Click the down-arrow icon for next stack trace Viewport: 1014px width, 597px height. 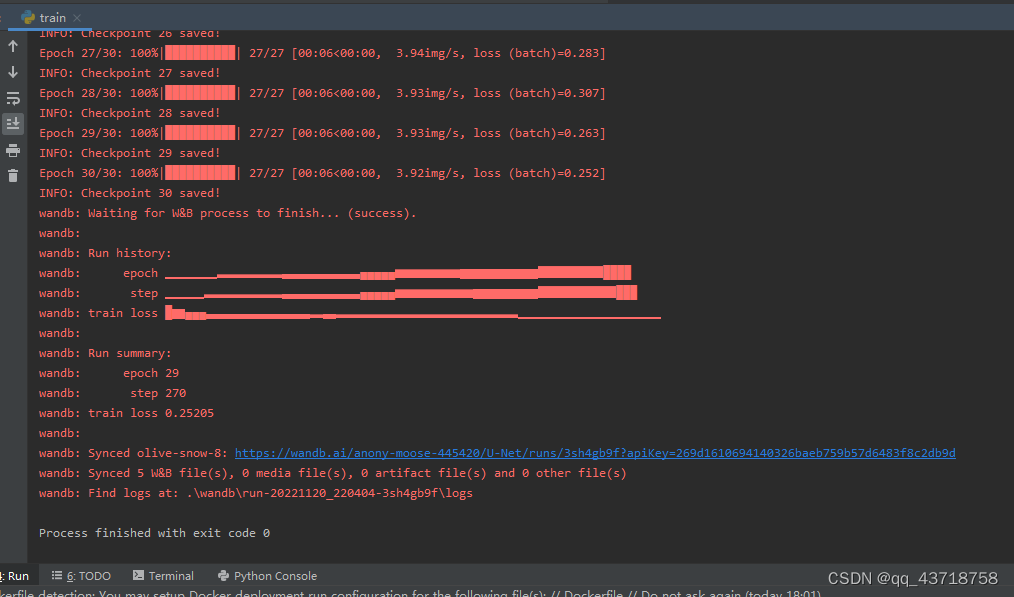click(x=13, y=72)
